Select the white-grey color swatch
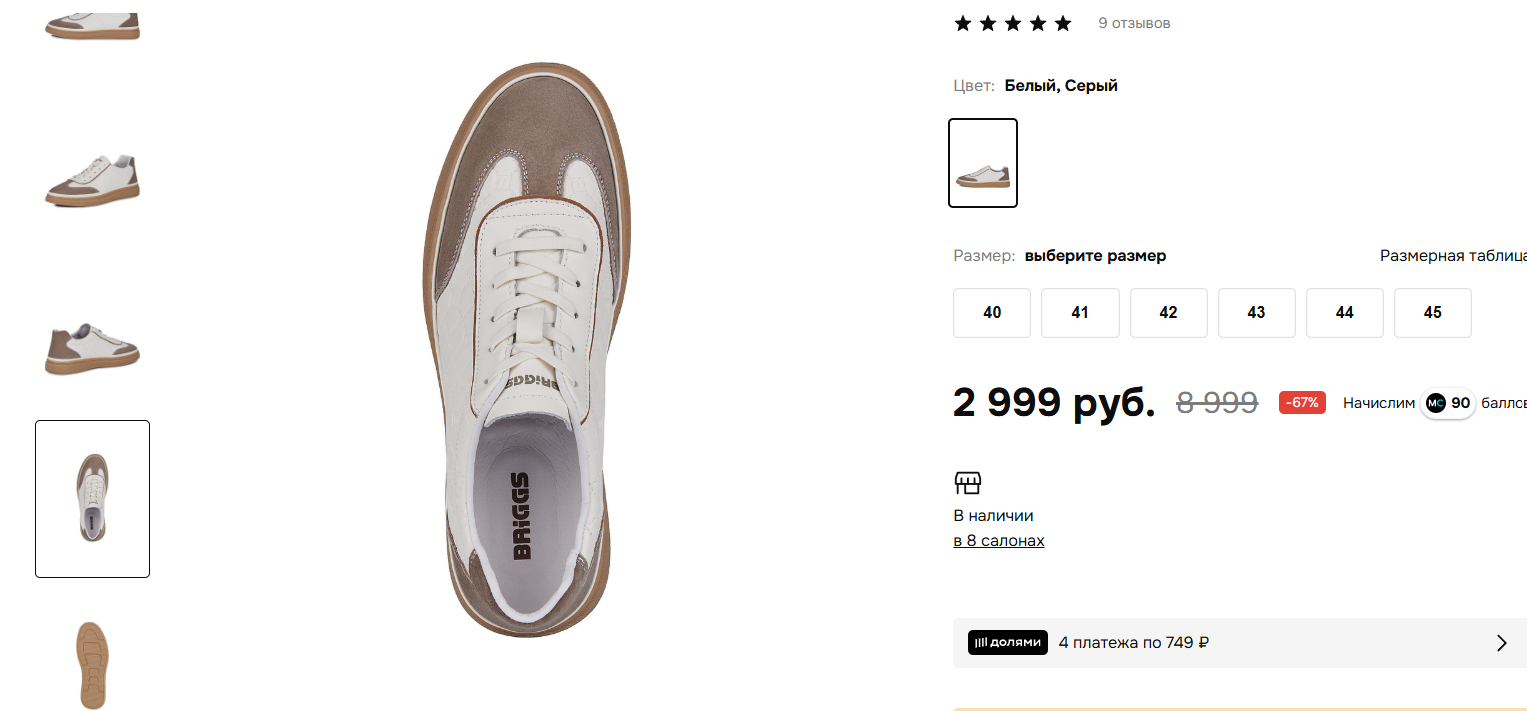Image resolution: width=1527 pixels, height=711 pixels. (983, 163)
